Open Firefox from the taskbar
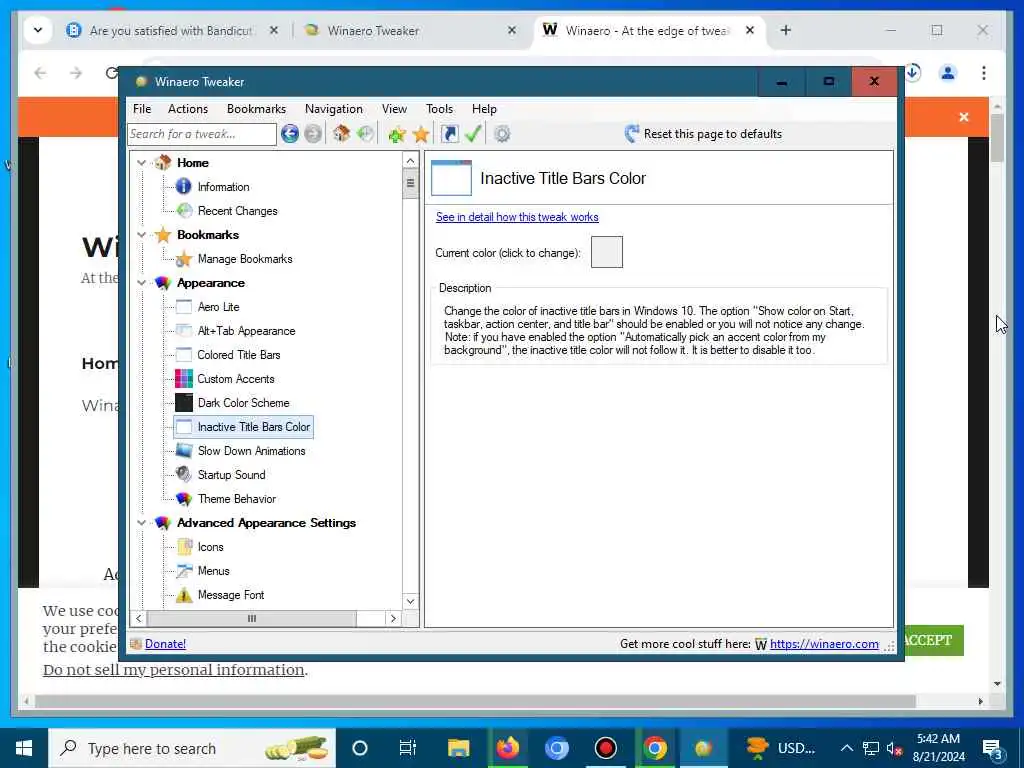 507,748
